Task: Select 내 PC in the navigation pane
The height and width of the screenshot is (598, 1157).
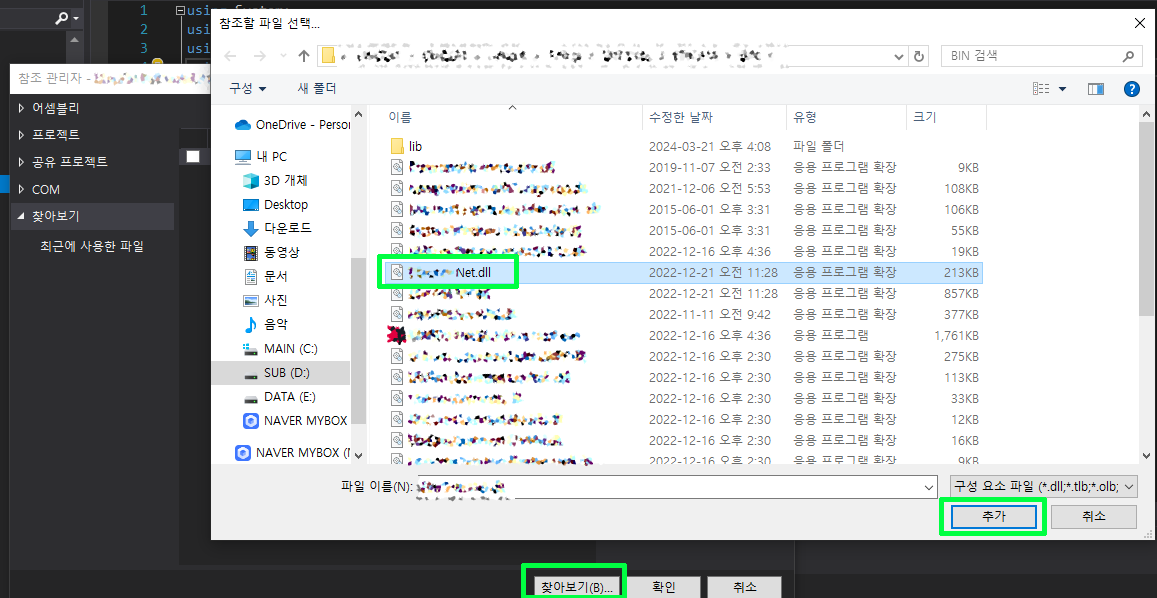Action: (260, 157)
